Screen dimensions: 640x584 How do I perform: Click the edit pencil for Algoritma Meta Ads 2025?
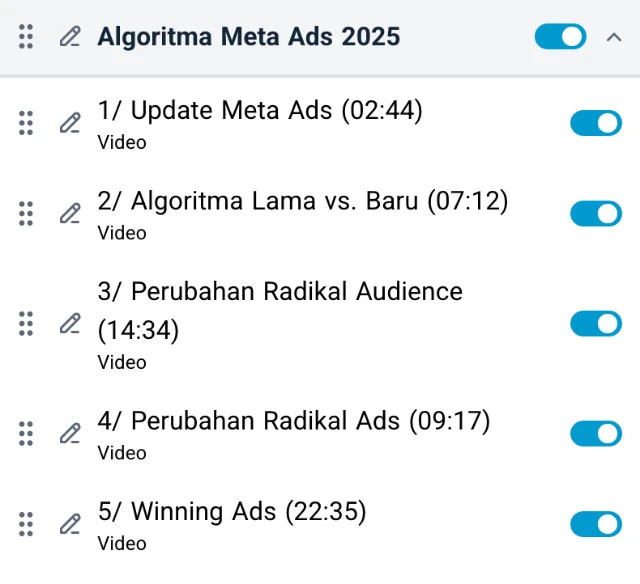(x=69, y=38)
